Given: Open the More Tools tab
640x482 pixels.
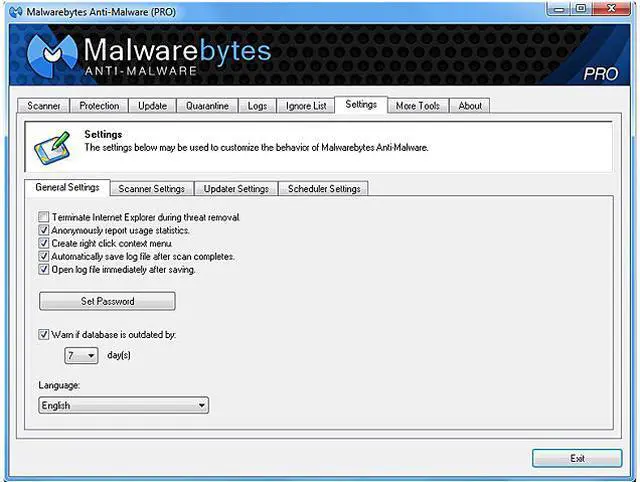Looking at the screenshot, I should coord(418,106).
